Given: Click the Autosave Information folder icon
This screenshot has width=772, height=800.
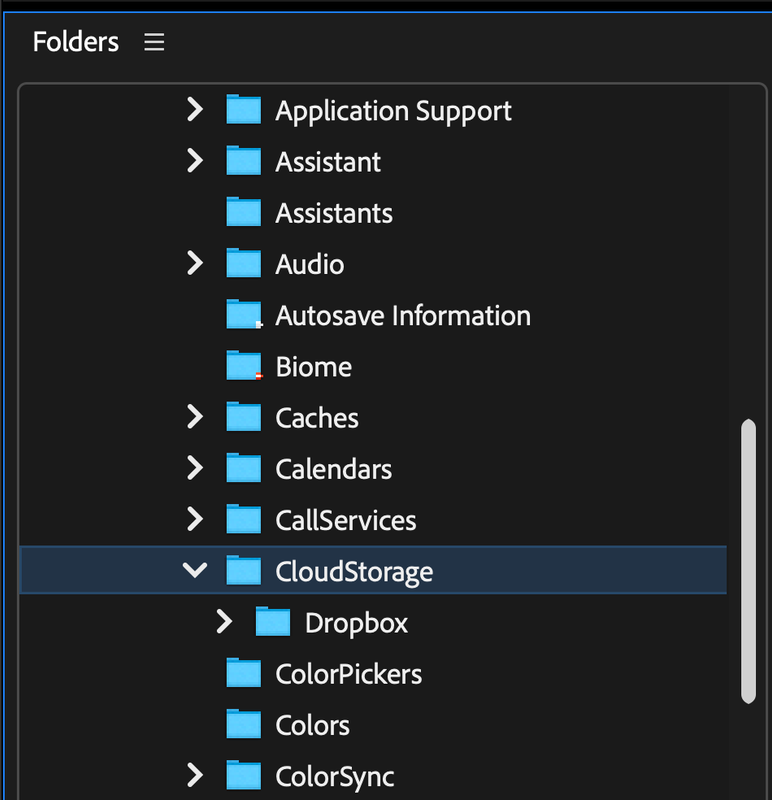Looking at the screenshot, I should pyautogui.click(x=243, y=315).
